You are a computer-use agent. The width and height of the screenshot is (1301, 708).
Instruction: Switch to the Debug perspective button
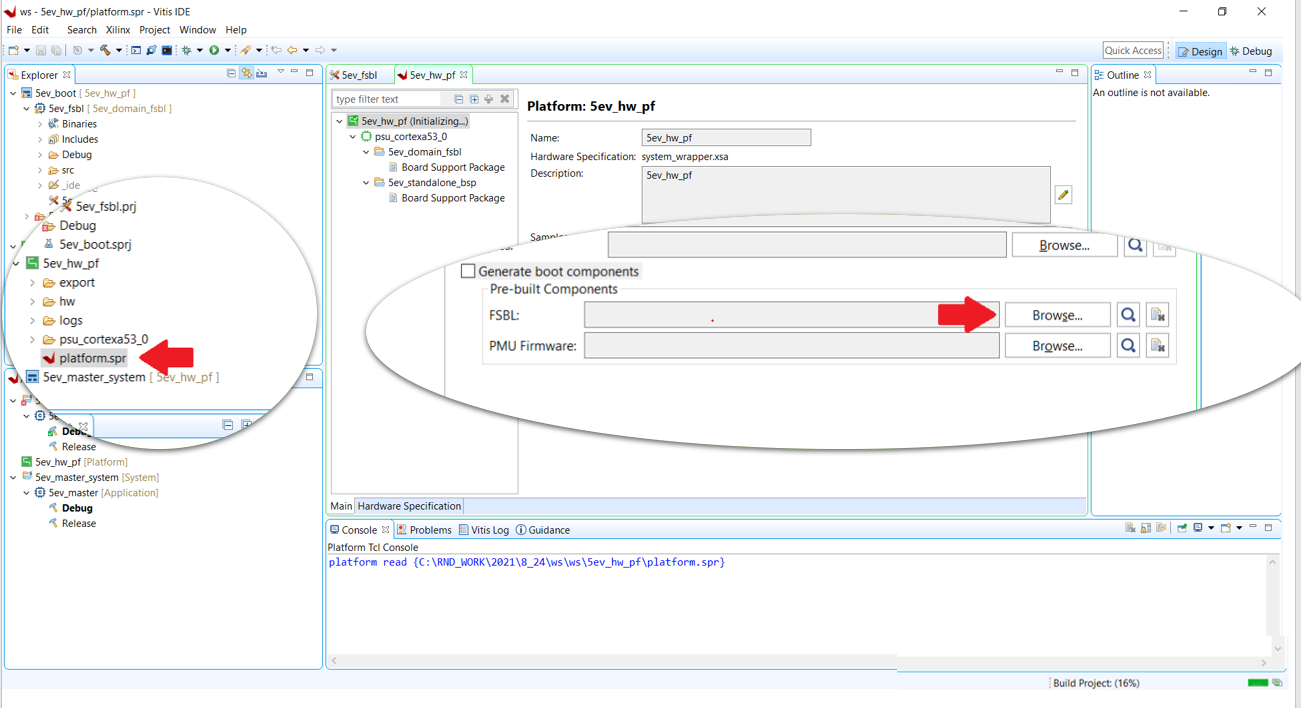click(1252, 51)
